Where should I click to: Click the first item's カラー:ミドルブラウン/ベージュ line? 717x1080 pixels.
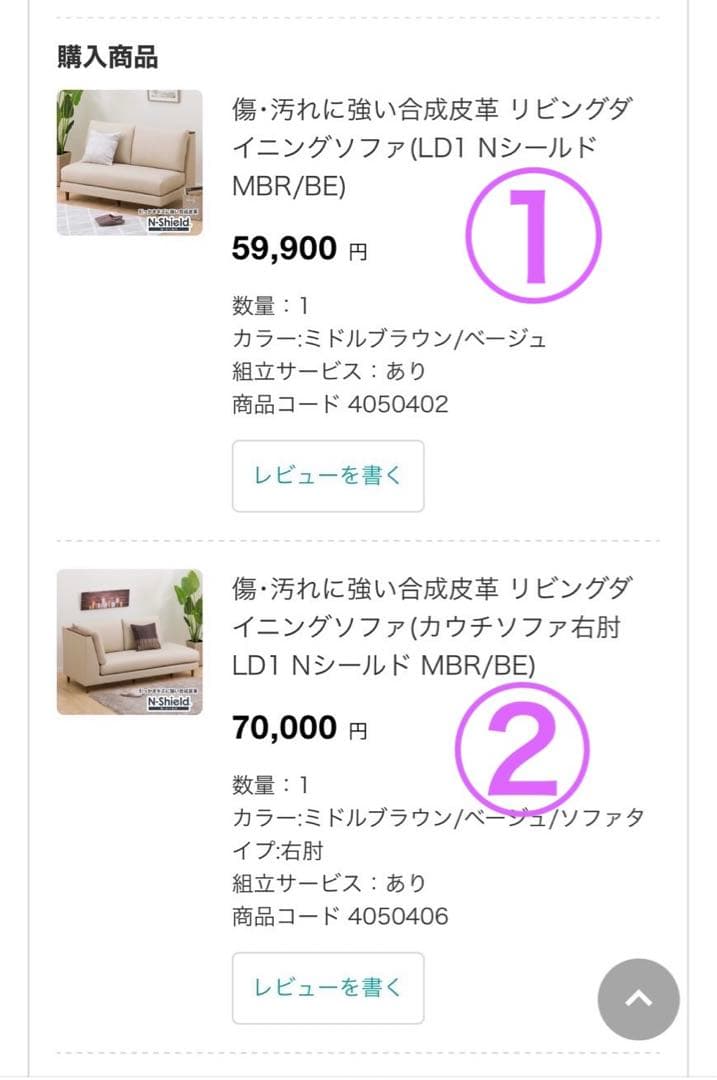[x=389, y=339]
